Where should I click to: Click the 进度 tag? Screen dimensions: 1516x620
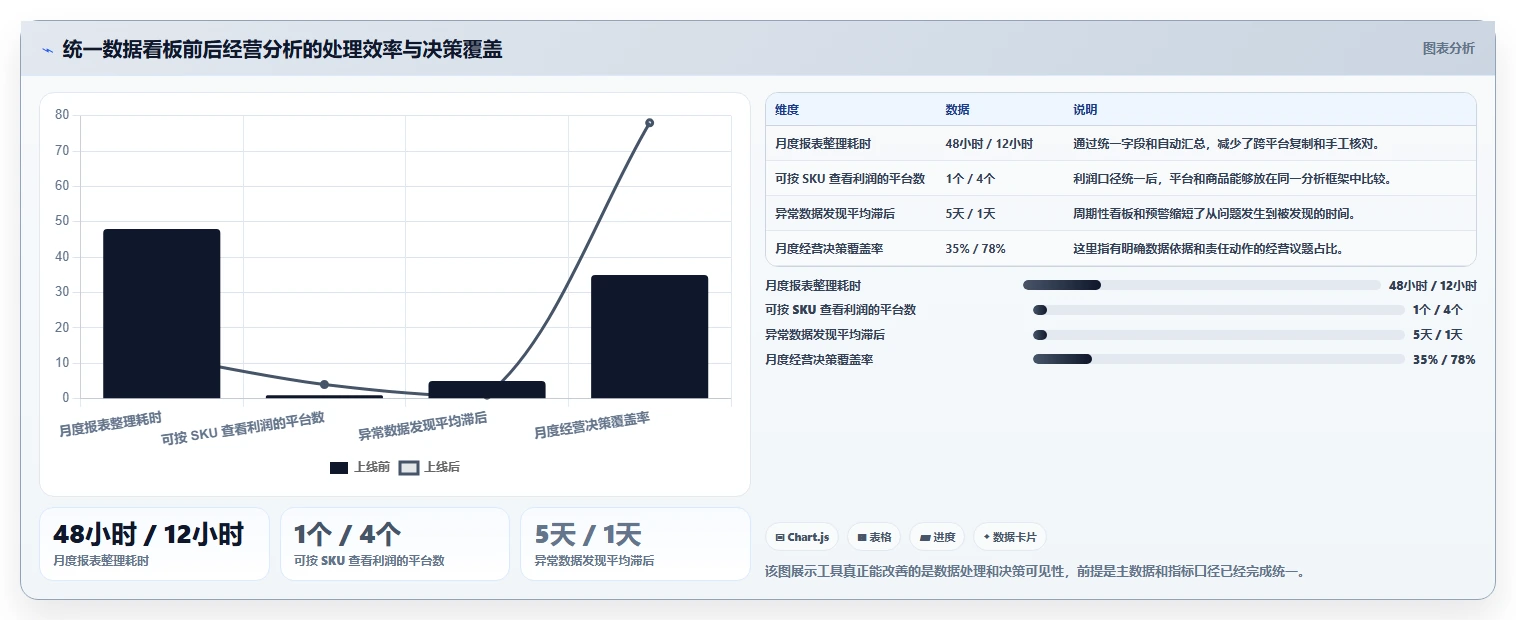(937, 537)
